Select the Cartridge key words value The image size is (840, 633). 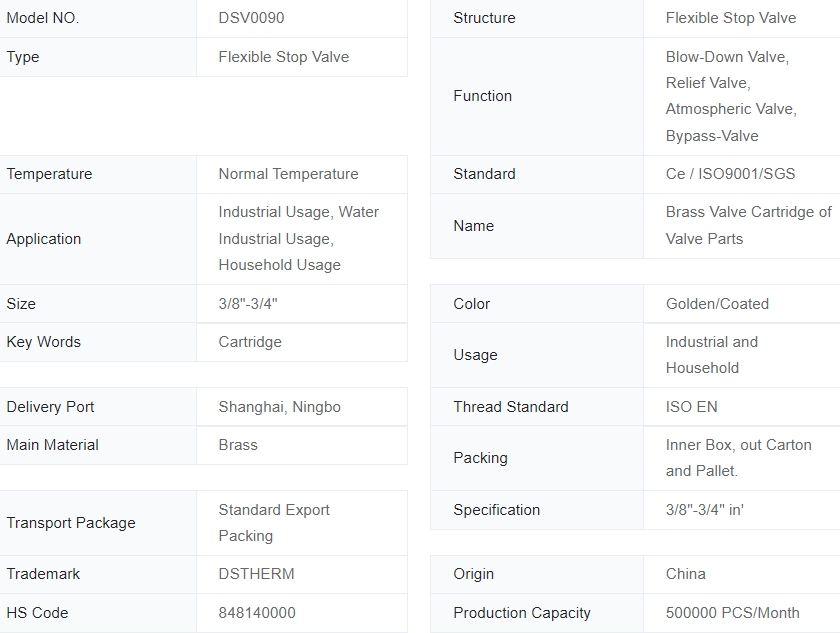pos(250,342)
